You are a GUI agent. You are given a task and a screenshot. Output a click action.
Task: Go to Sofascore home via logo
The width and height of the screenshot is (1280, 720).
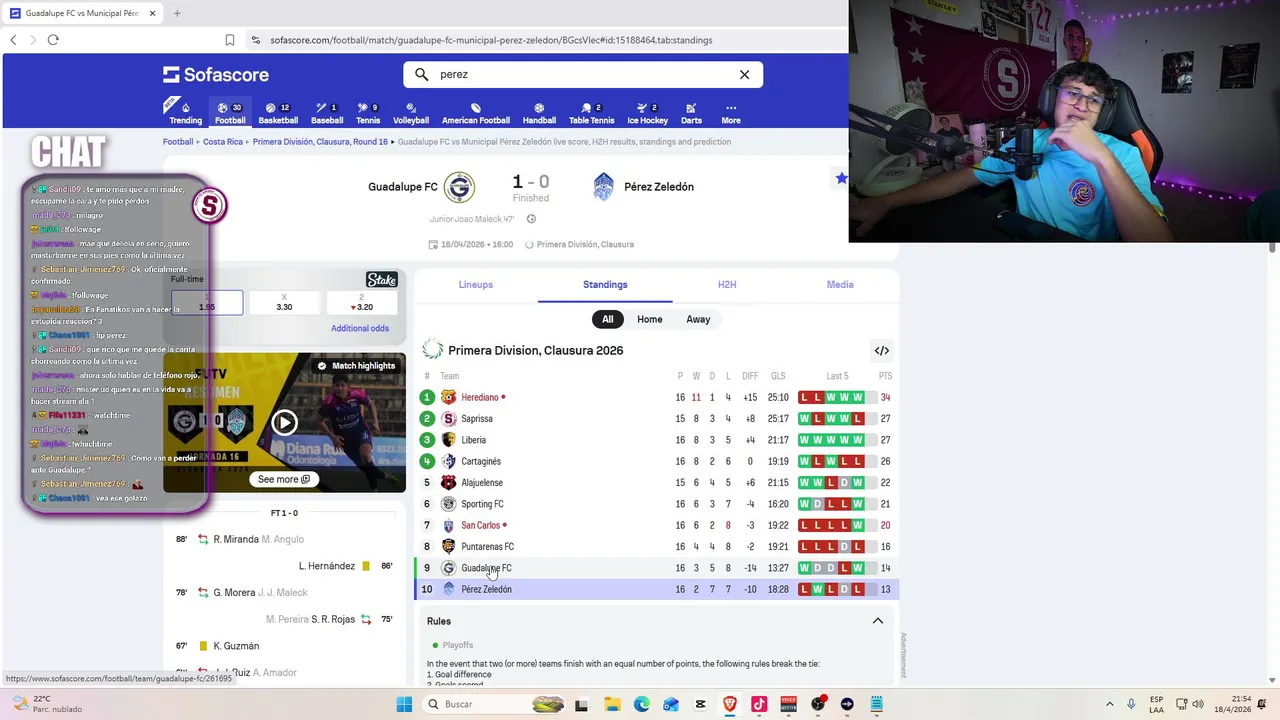click(216, 74)
